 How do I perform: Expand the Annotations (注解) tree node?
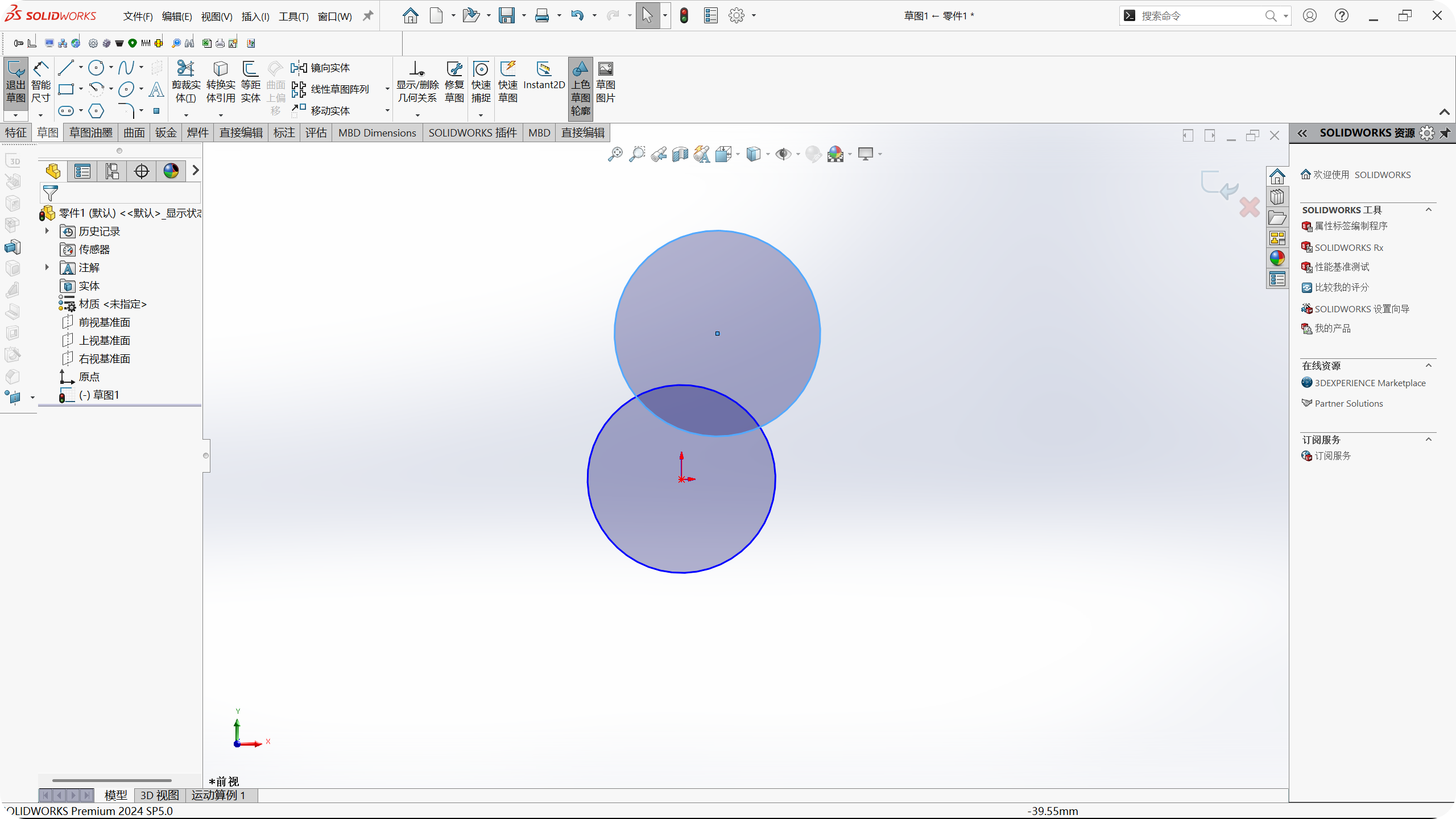[x=47, y=267]
